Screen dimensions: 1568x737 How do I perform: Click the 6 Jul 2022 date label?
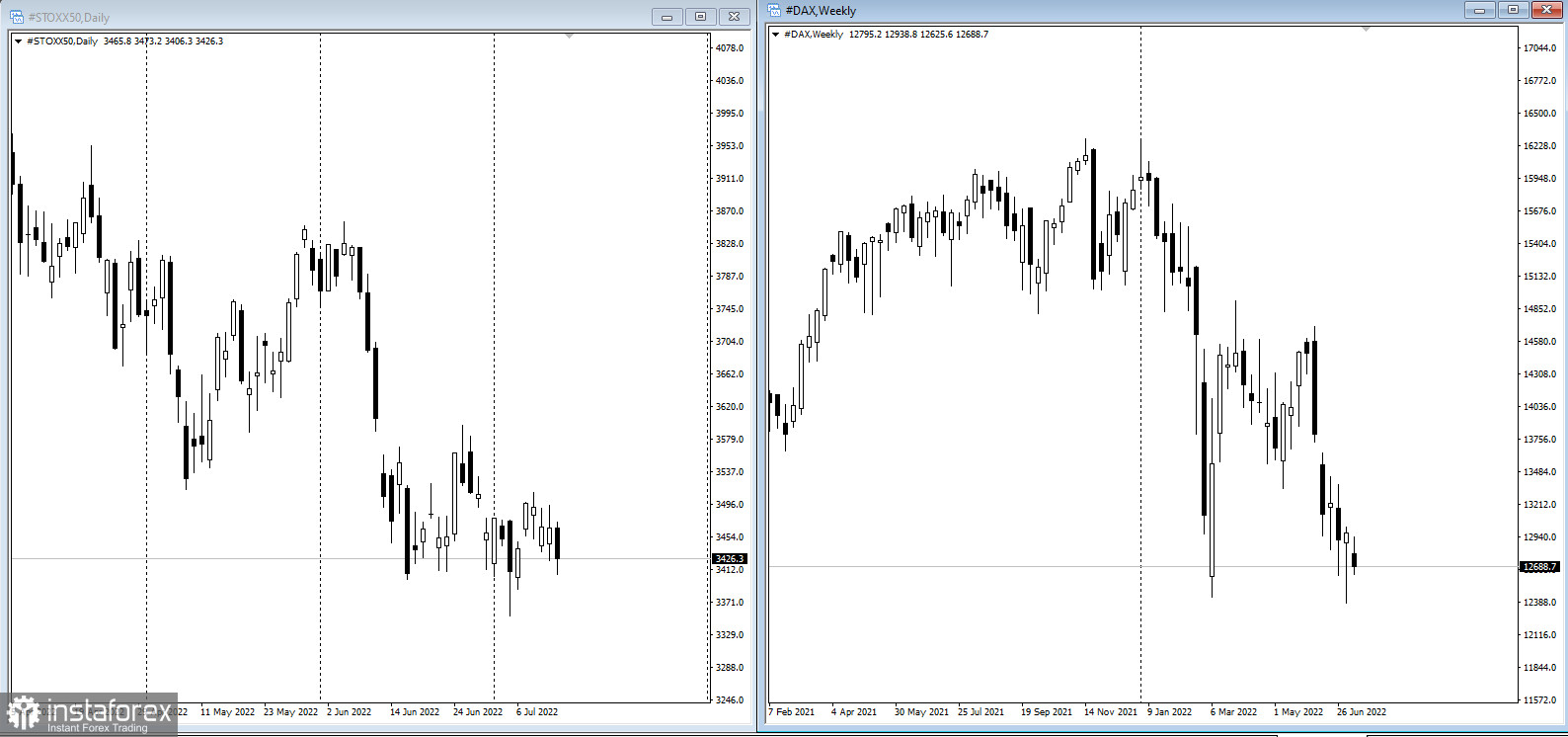click(x=537, y=712)
